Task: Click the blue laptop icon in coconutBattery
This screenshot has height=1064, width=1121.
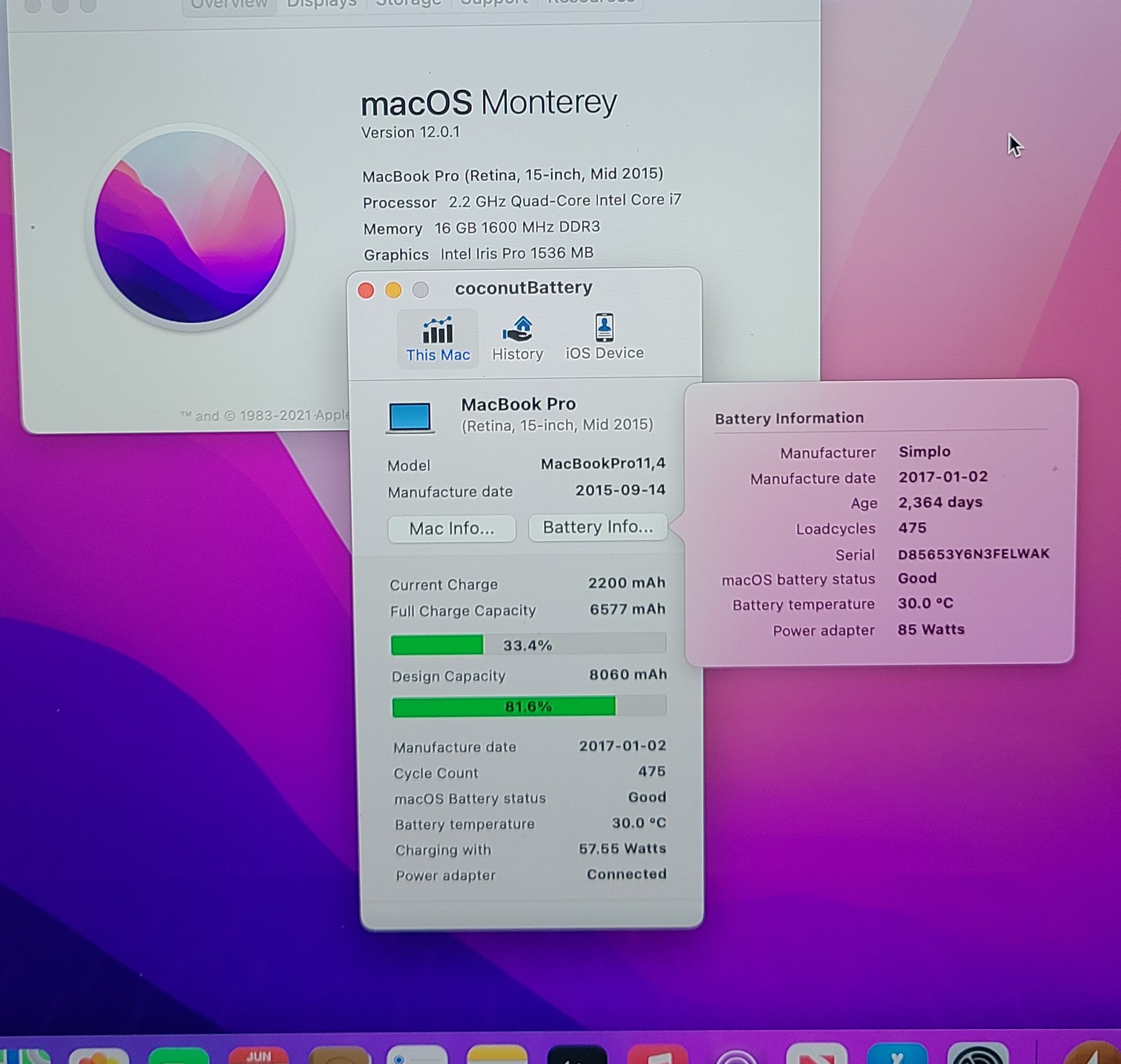Action: 410,417
